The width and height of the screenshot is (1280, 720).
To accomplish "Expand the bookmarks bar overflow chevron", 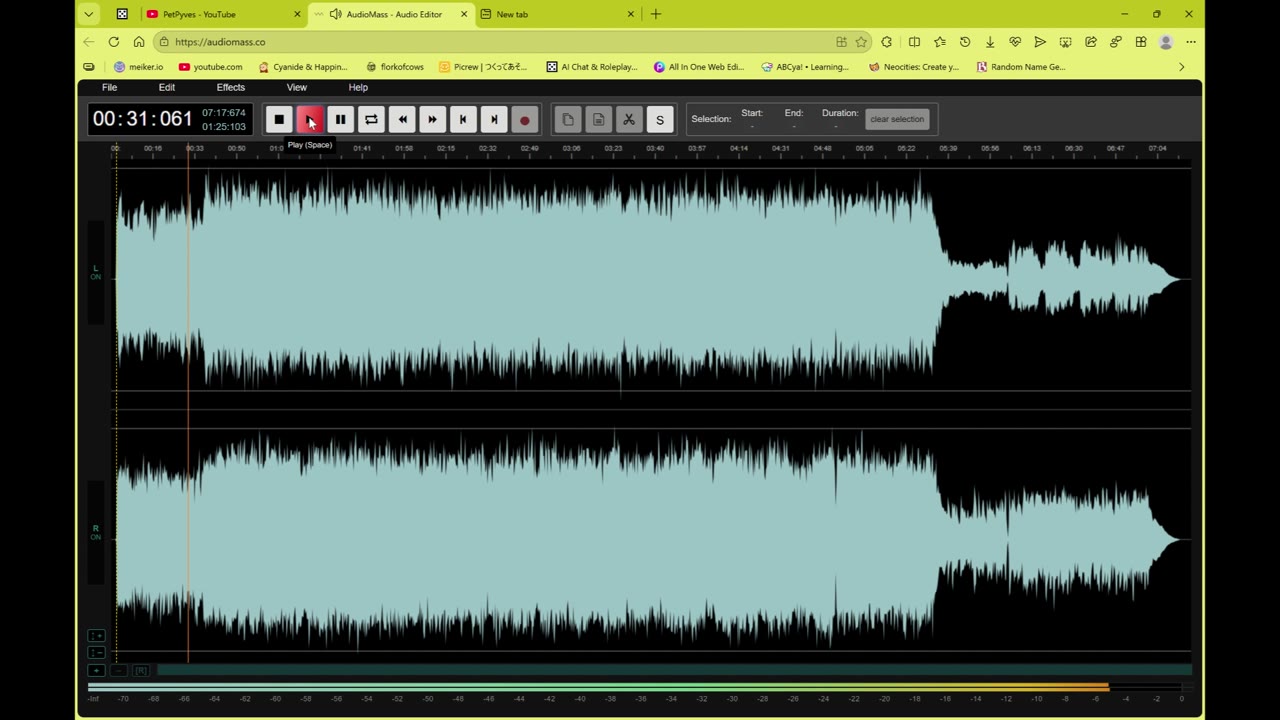I will (1181, 67).
